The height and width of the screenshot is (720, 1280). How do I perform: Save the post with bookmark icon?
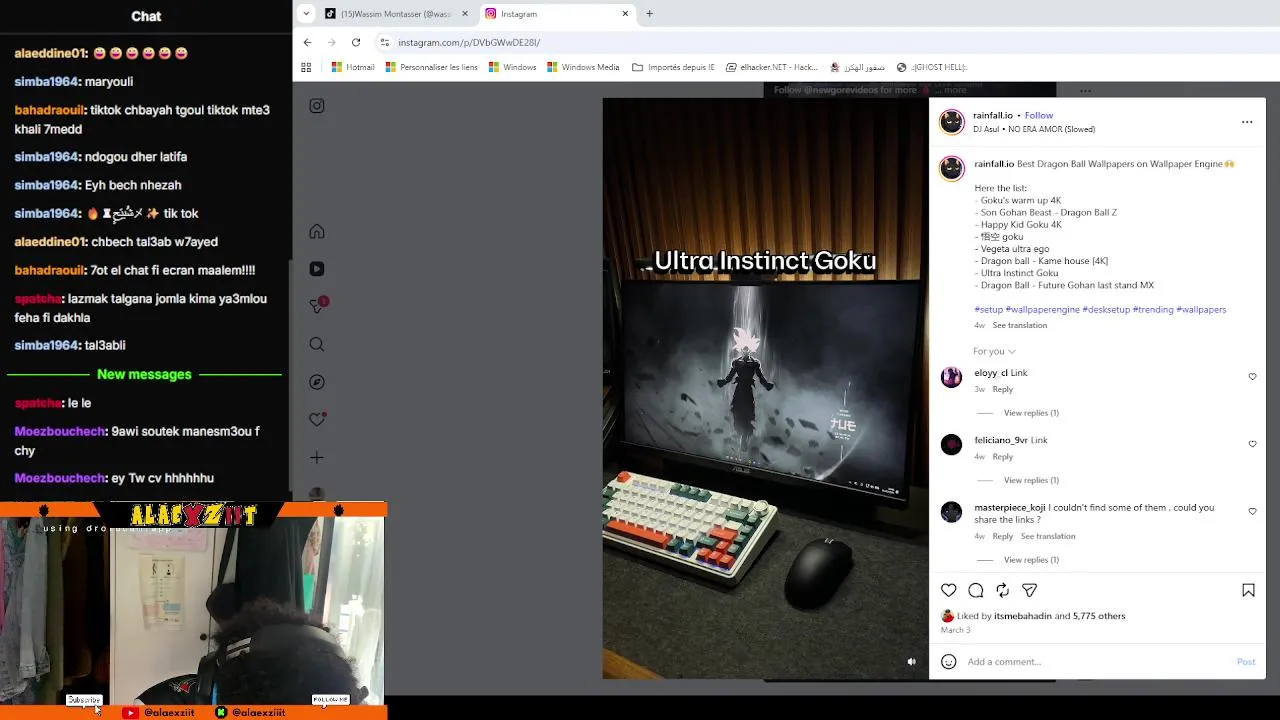(x=1248, y=590)
